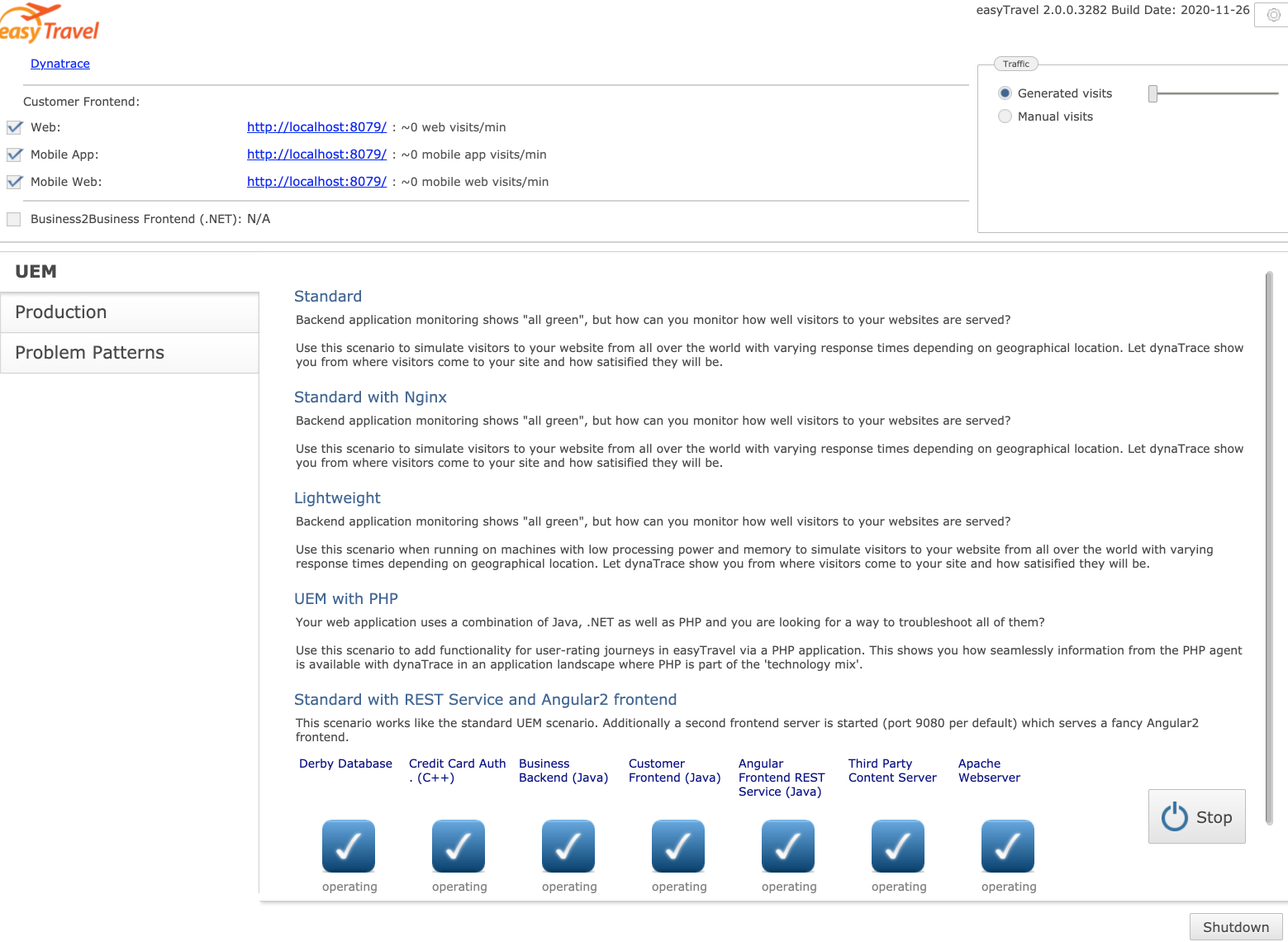
Task: Click the Apache Webserver label
Action: [x=989, y=771]
